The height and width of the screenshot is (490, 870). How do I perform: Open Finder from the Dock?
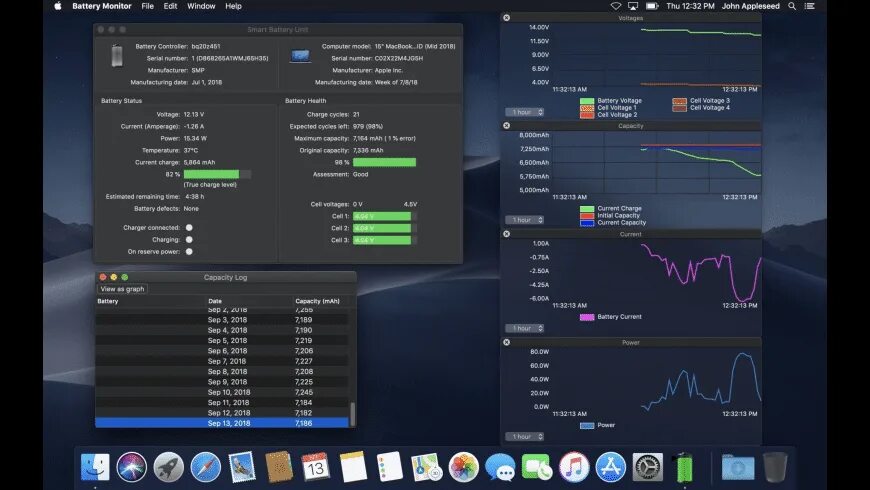point(95,467)
